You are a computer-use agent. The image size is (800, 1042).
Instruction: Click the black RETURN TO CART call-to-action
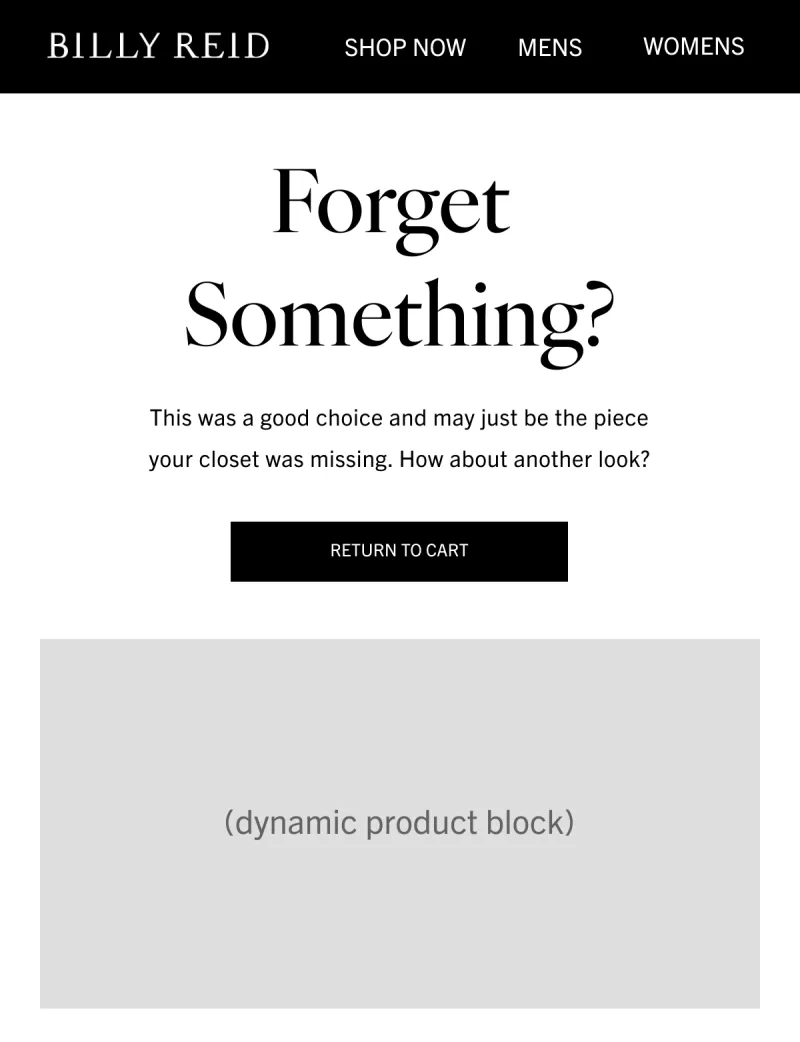(399, 551)
